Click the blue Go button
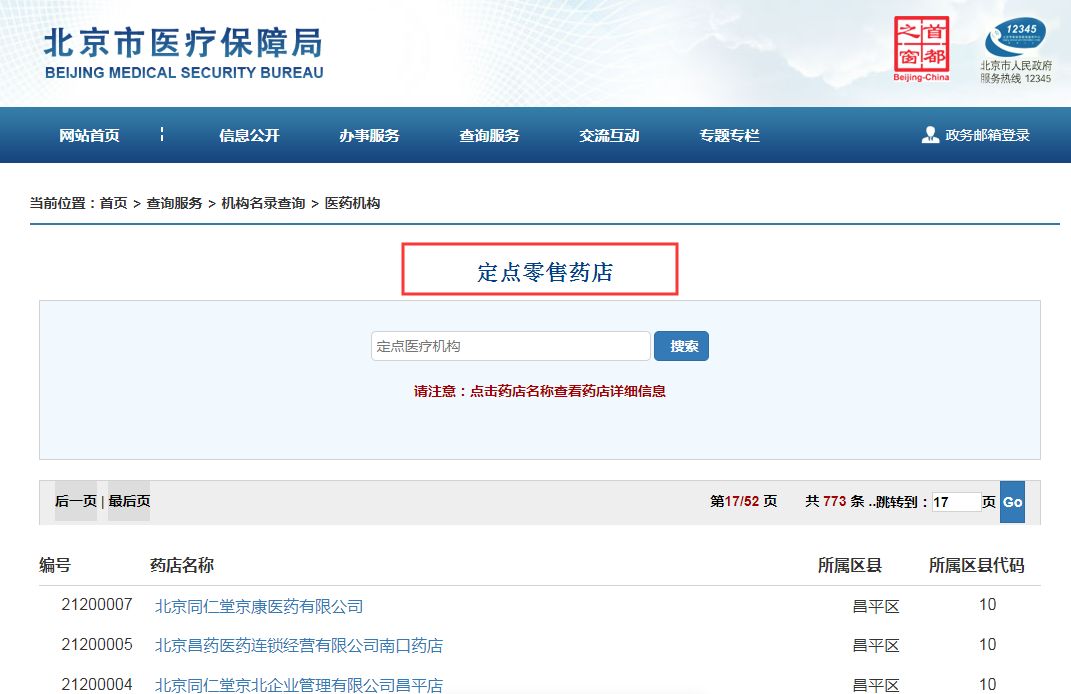The width and height of the screenshot is (1071, 694). point(1012,502)
